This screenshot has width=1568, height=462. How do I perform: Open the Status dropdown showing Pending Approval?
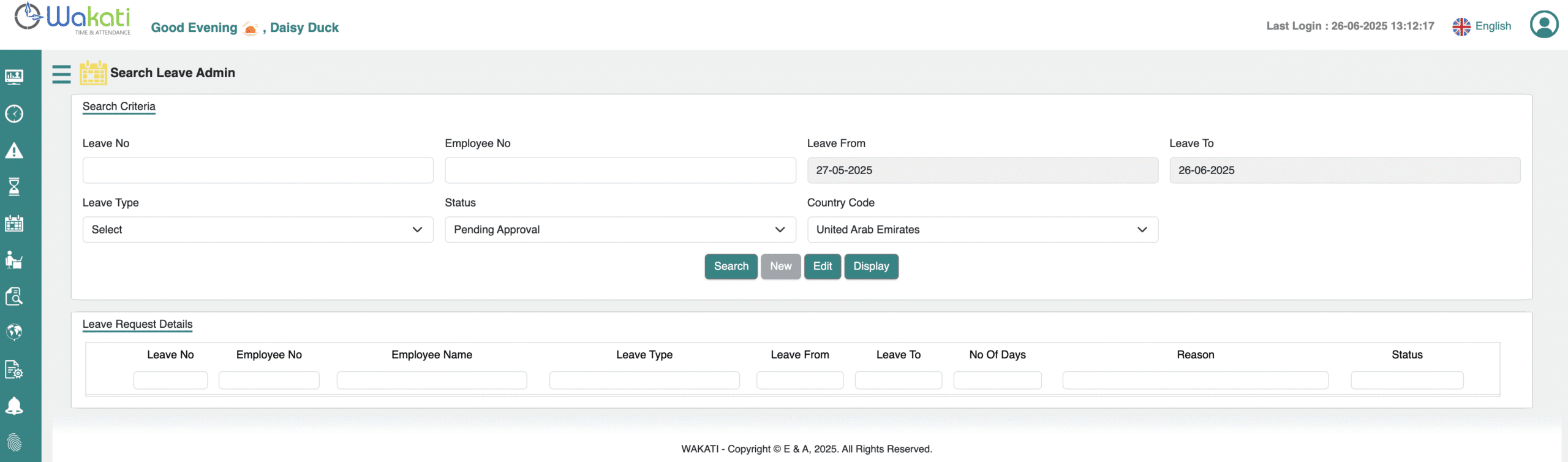(620, 230)
